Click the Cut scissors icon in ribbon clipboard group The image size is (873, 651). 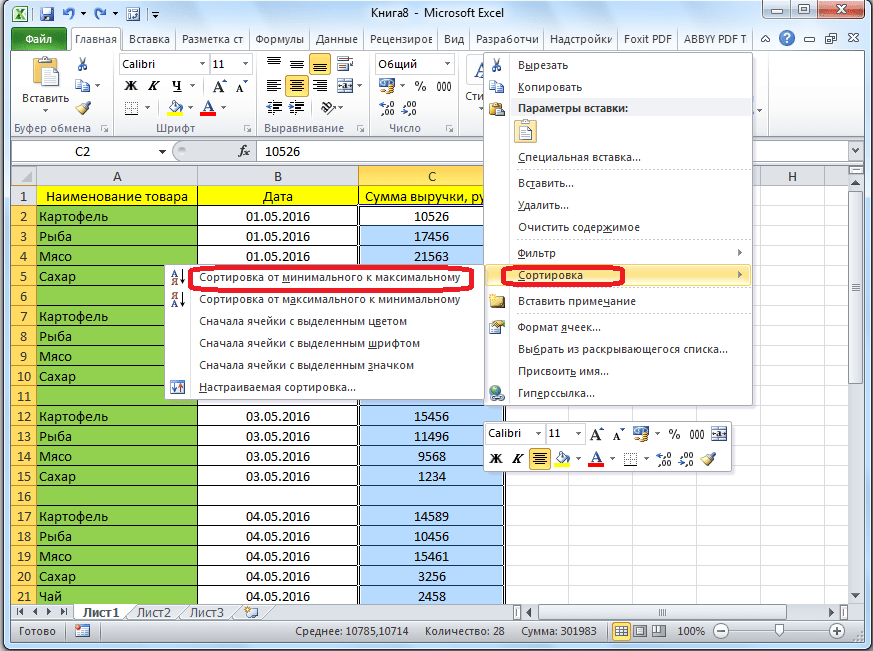tap(83, 65)
